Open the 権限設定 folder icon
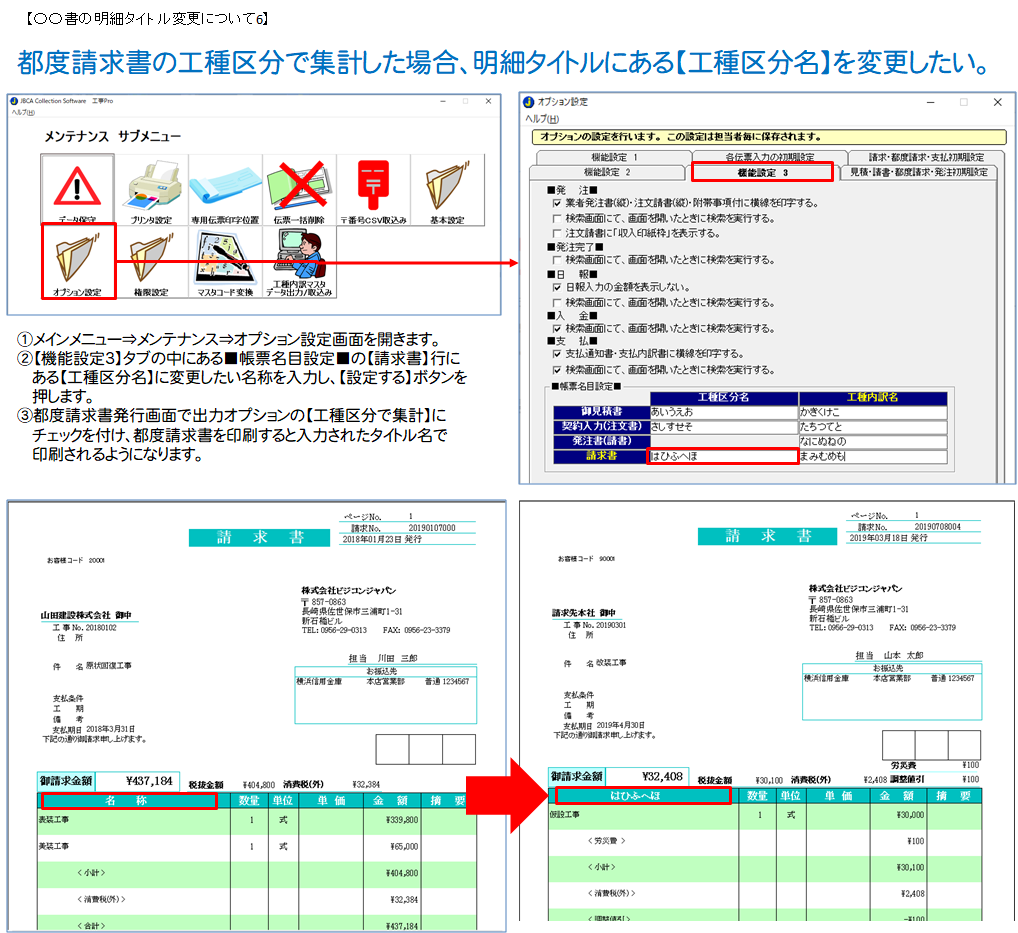This screenshot has width=1018, height=933. click(151, 261)
